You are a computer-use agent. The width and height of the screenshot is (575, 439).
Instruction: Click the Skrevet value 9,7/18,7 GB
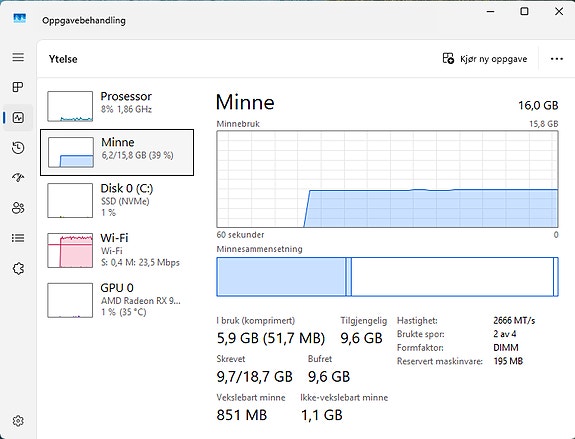tap(254, 377)
